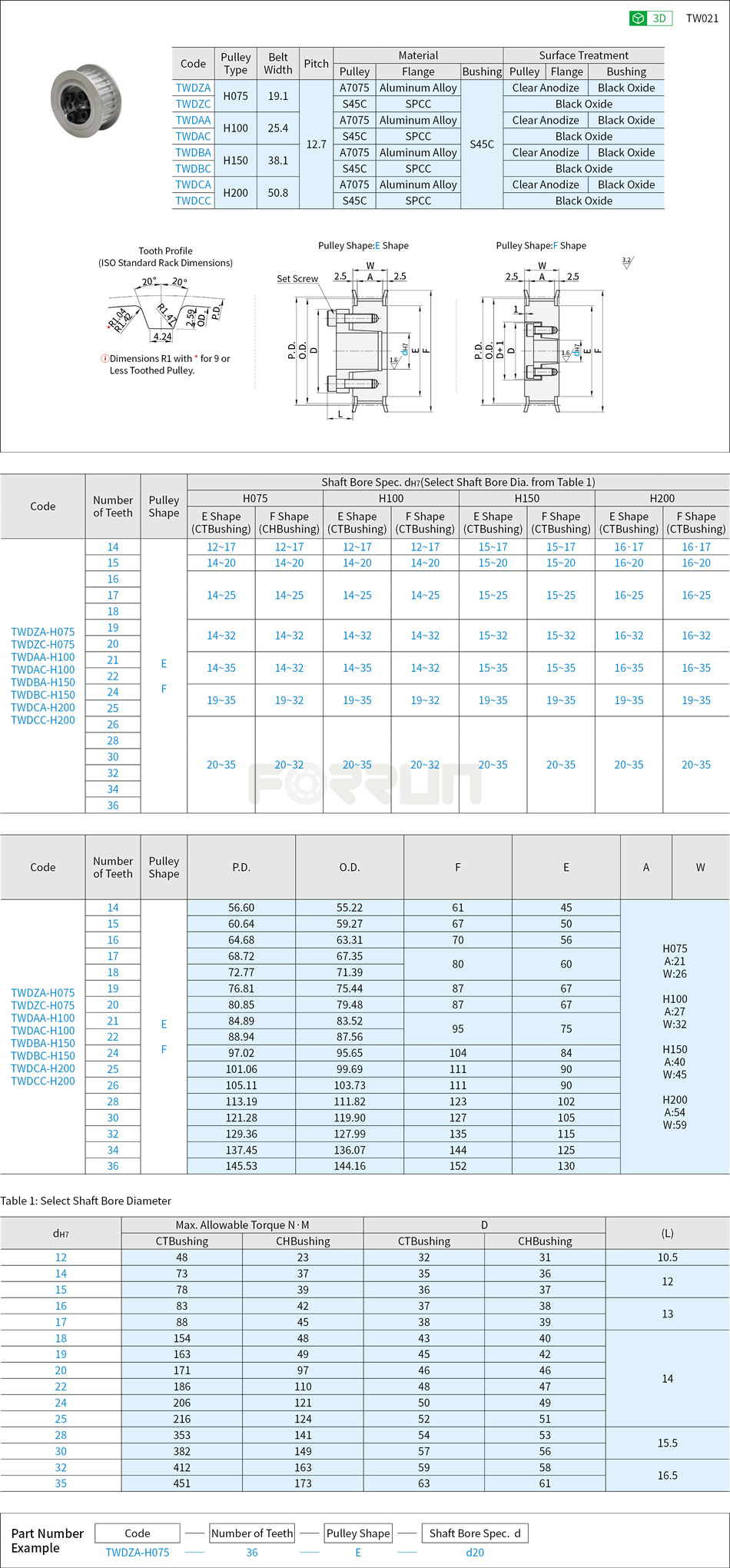Select the 144.16 O.D. value
The image size is (730, 1568).
350,1166
